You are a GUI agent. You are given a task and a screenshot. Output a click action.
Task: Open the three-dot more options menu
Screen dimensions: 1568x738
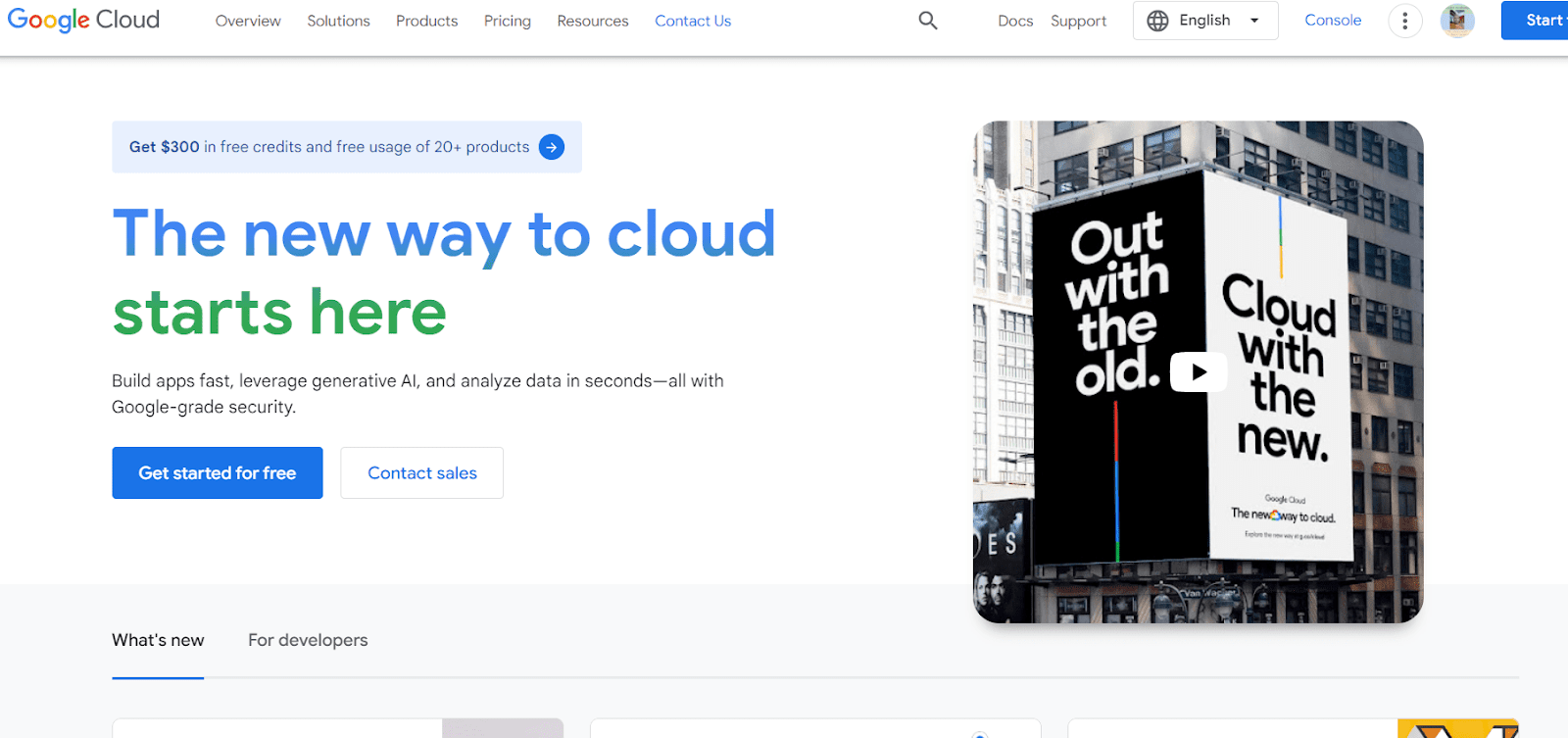(x=1404, y=21)
